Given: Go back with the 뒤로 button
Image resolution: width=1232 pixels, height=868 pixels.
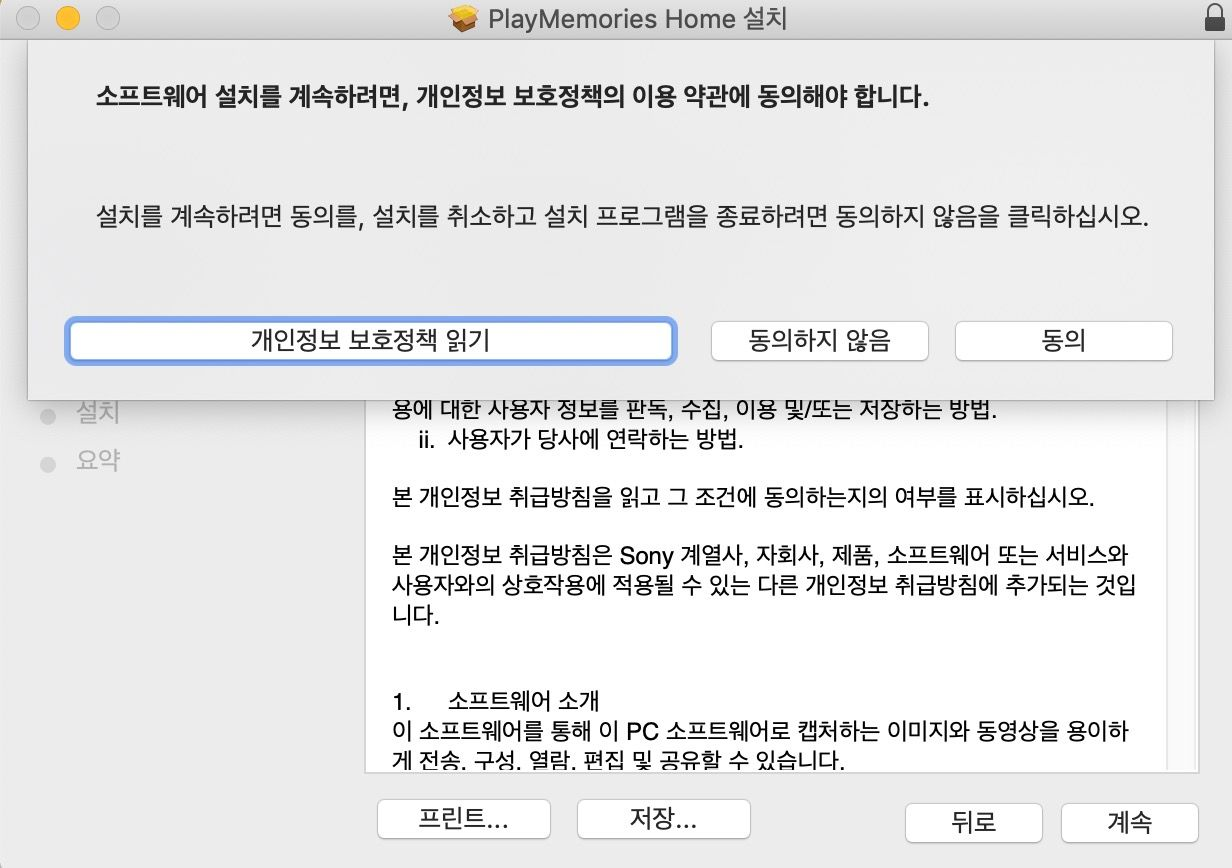Looking at the screenshot, I should (x=973, y=823).
